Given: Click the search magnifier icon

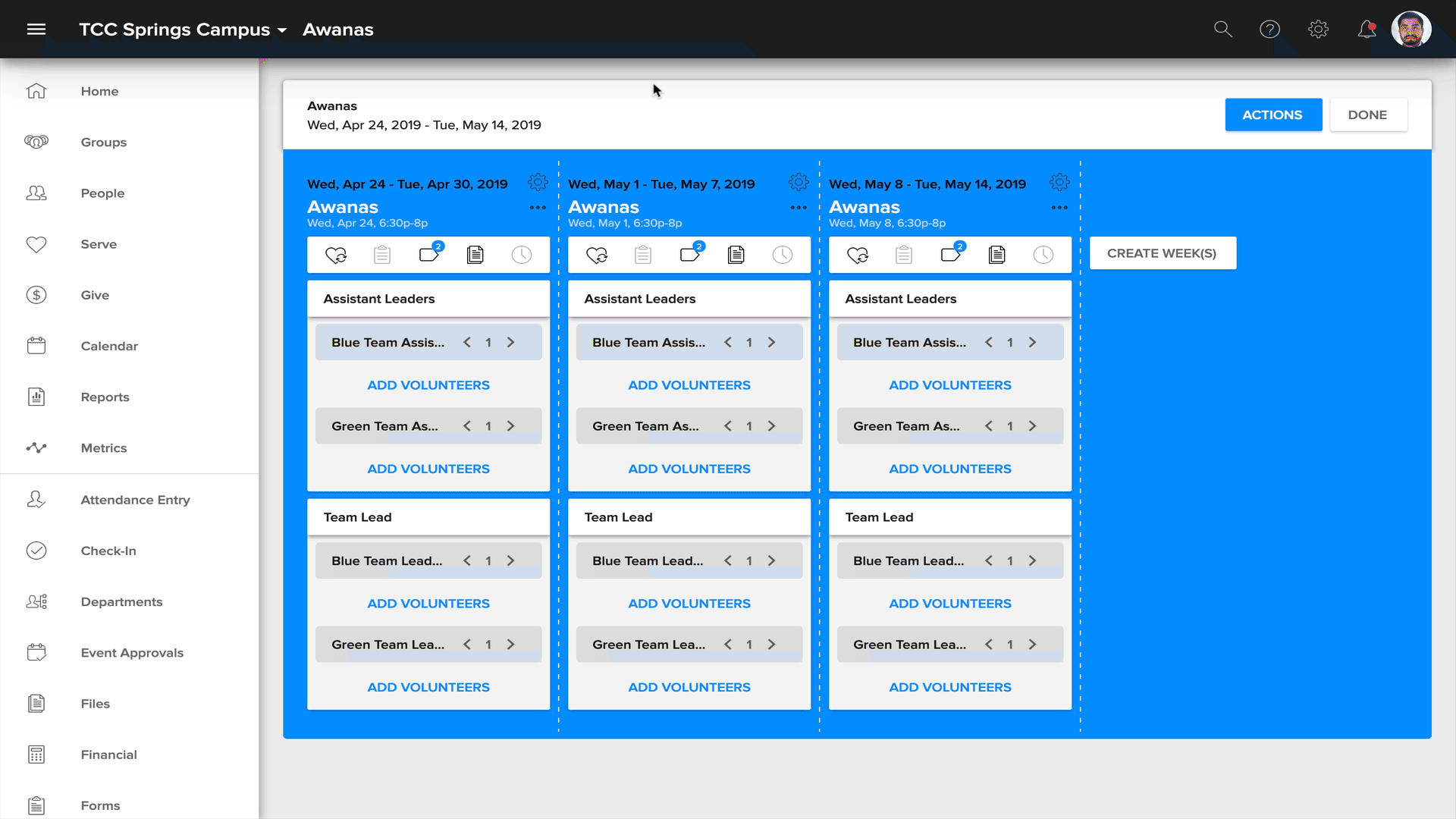Looking at the screenshot, I should pos(1222,30).
